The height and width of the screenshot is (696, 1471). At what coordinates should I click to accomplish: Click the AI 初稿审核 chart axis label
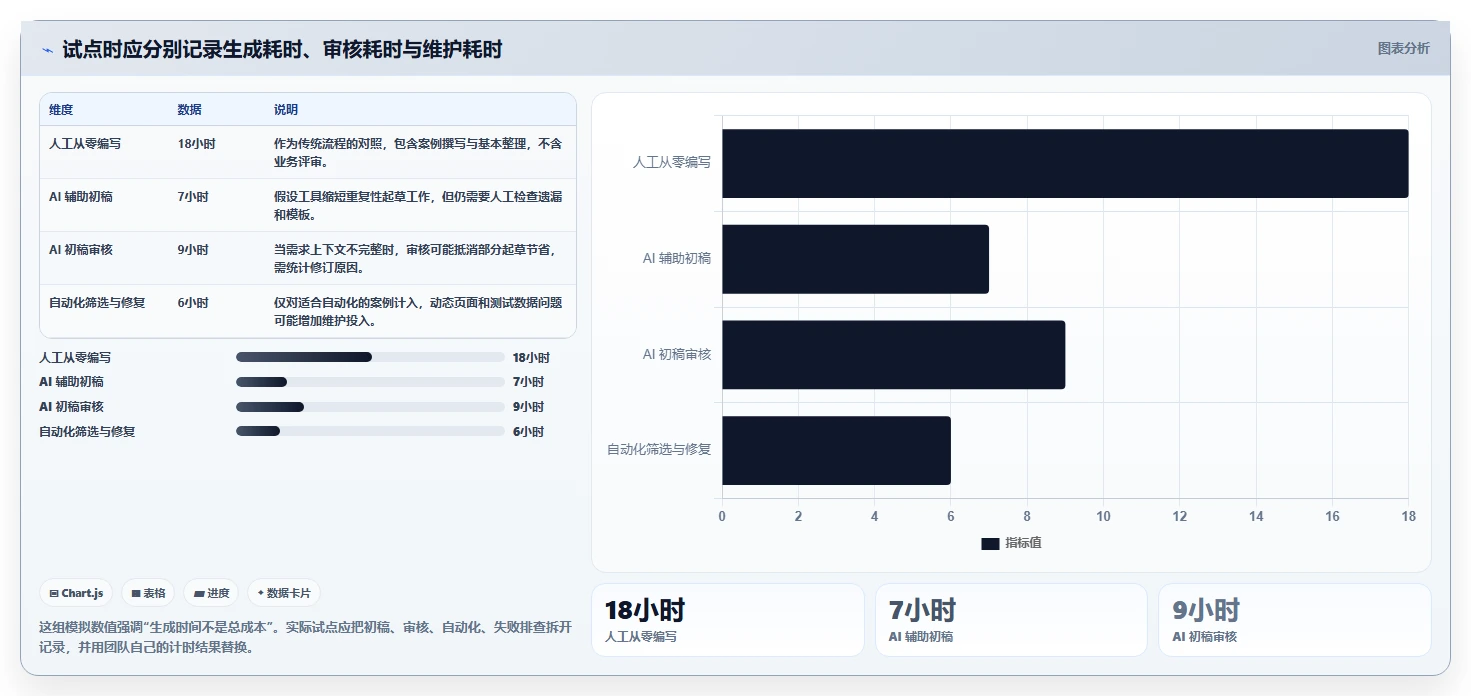coord(677,355)
